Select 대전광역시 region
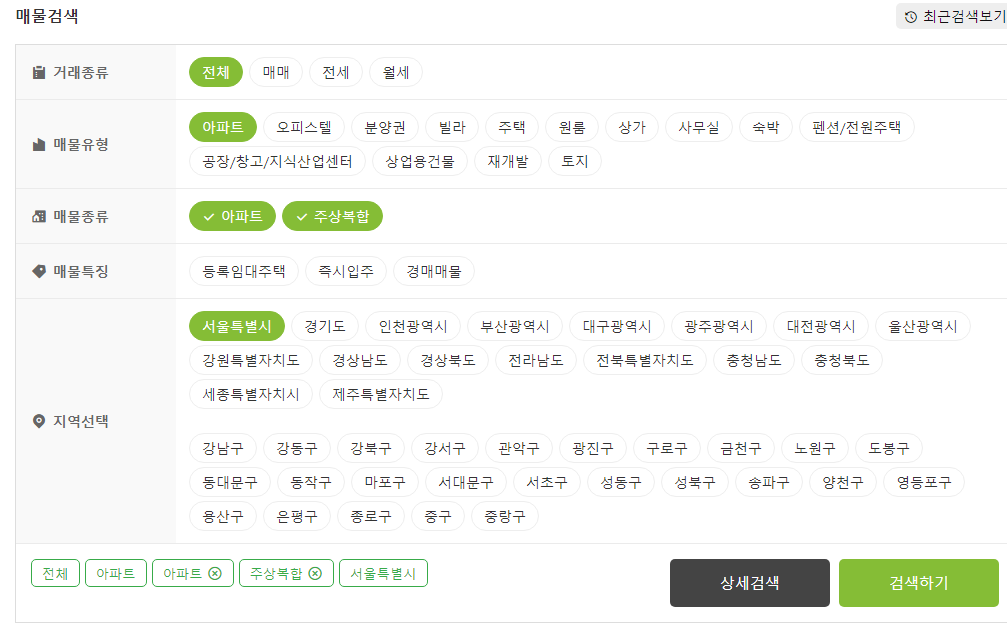The image size is (1007, 624). coord(821,326)
